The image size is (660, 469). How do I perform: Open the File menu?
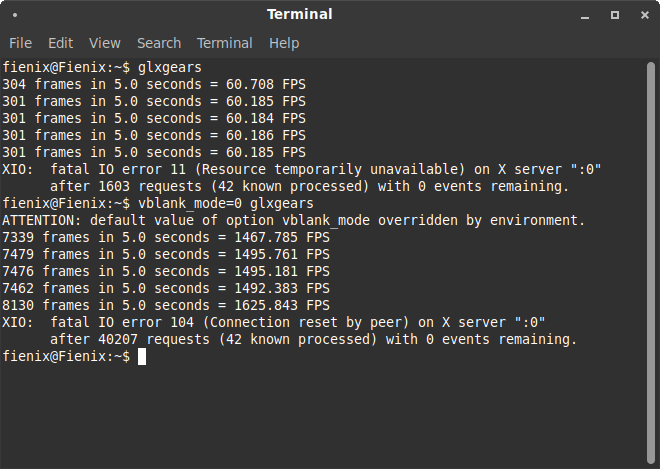click(x=20, y=43)
